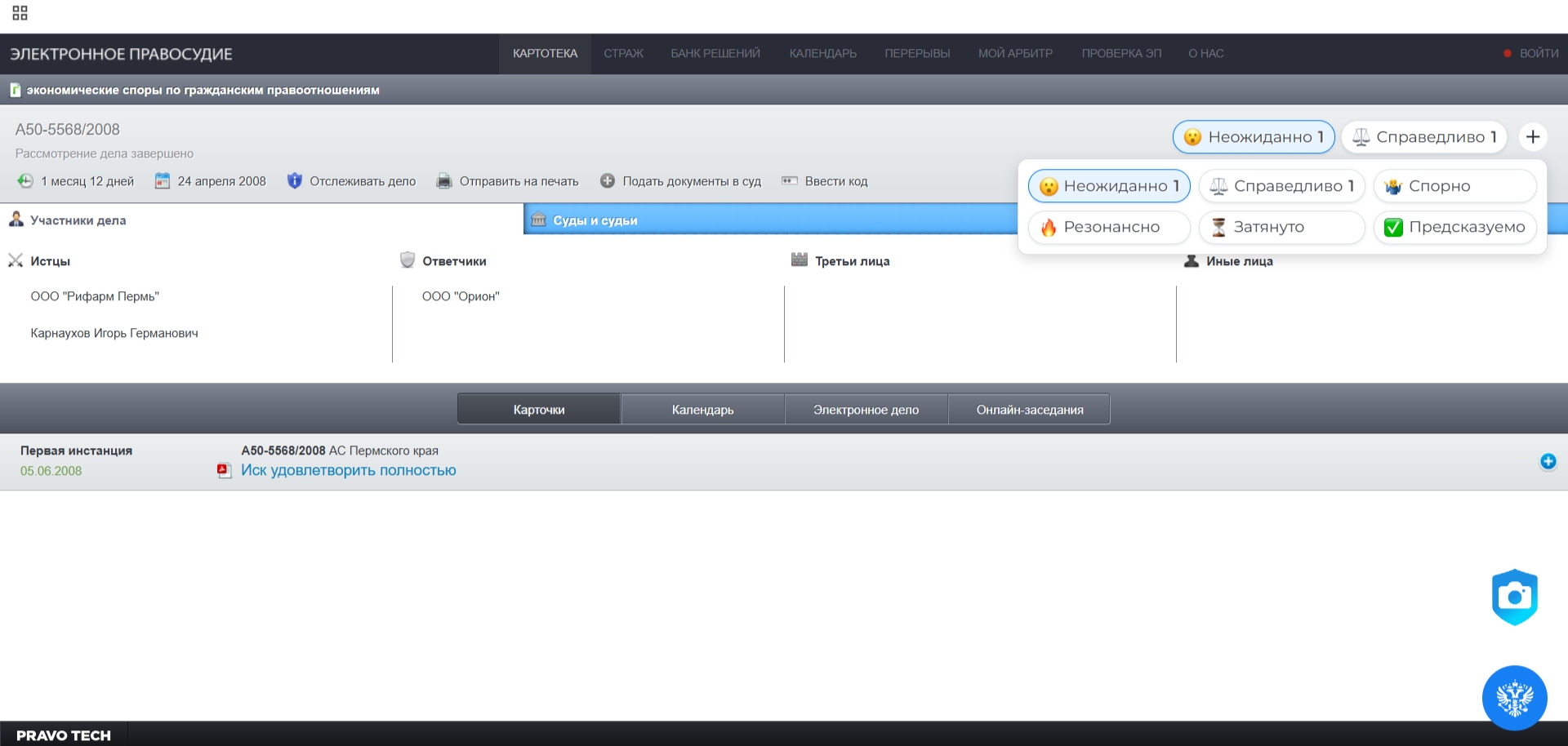1568x746 pixels.
Task: Toggle the Предсказуемо checkmark reaction
Action: (1454, 227)
